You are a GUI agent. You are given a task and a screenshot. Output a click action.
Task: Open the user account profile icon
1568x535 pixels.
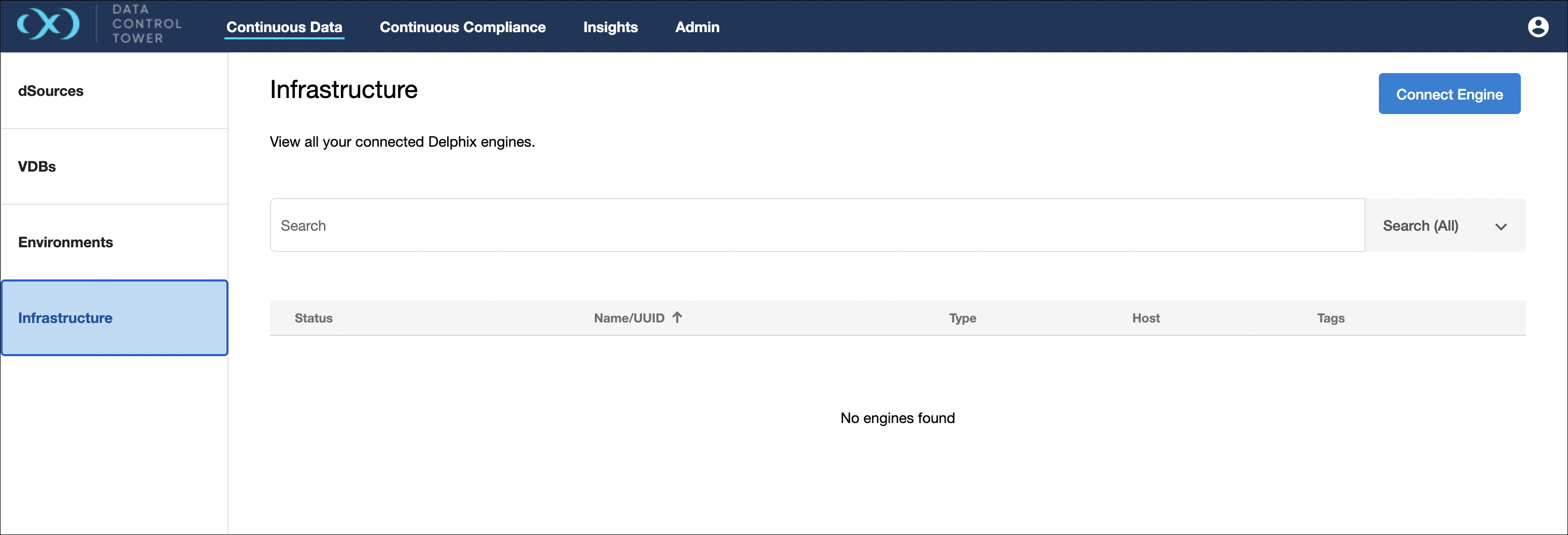tap(1537, 27)
